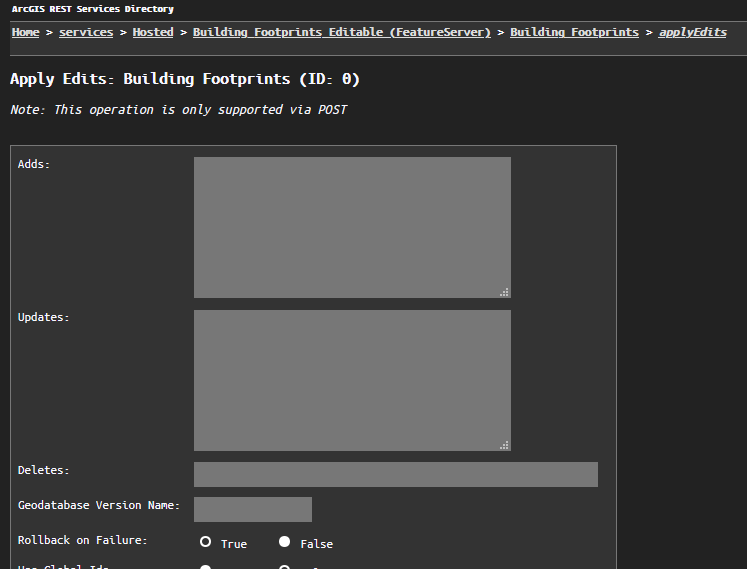747x569 pixels.
Task: Navigate to the Hosted folder link
Action: [153, 32]
